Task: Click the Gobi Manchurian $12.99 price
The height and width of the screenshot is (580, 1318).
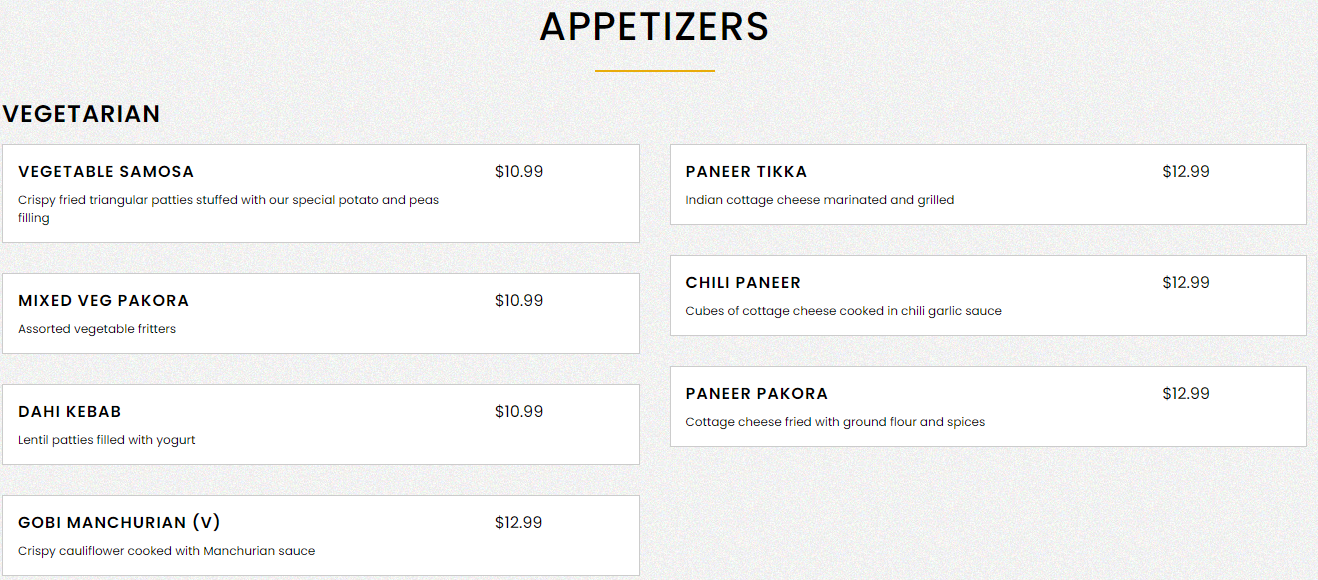Action: click(x=519, y=523)
